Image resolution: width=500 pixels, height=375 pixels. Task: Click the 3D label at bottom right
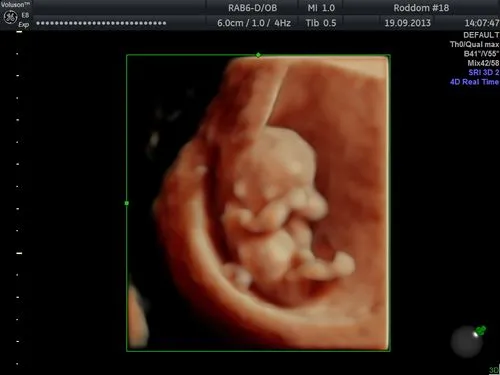click(x=494, y=370)
